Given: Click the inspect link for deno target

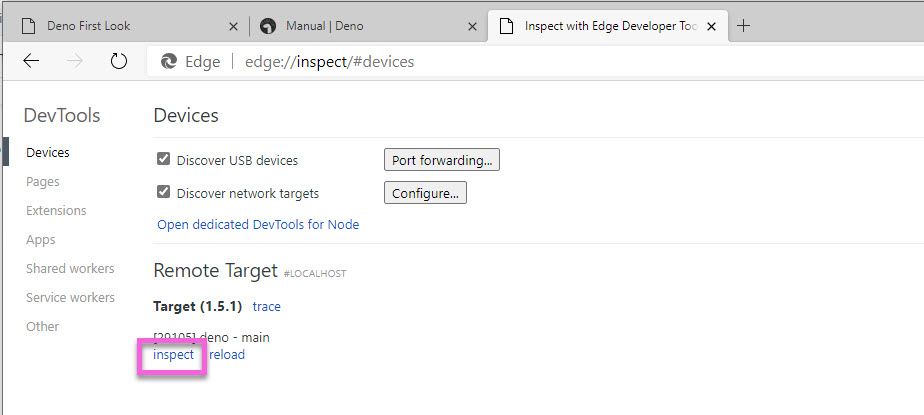Looking at the screenshot, I should tap(174, 354).
